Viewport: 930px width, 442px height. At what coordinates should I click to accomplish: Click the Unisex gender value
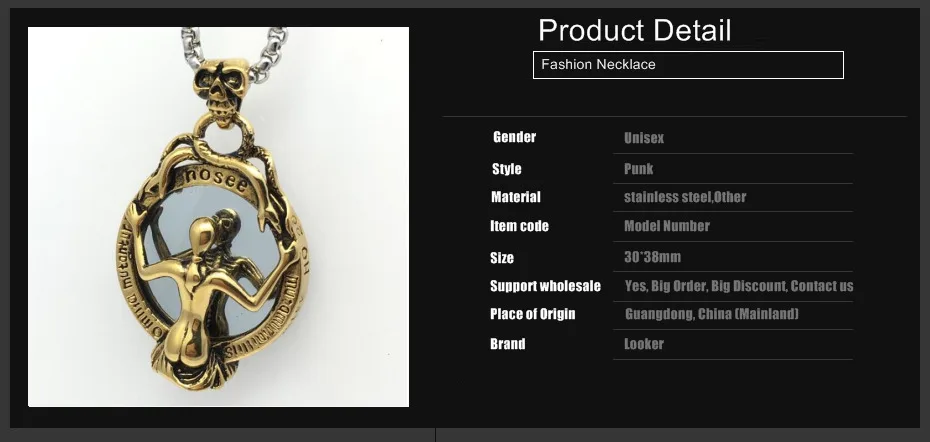[644, 138]
